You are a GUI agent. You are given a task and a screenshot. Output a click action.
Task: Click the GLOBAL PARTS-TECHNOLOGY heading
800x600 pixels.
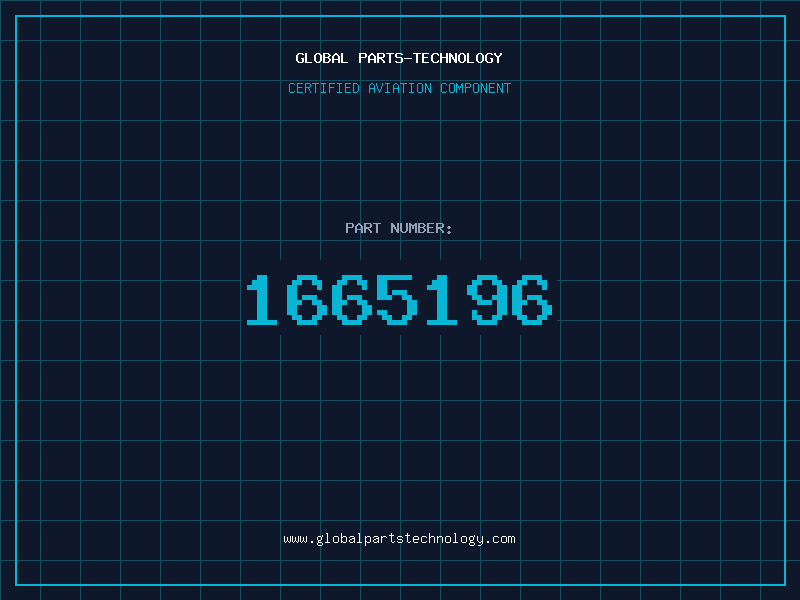pos(399,58)
